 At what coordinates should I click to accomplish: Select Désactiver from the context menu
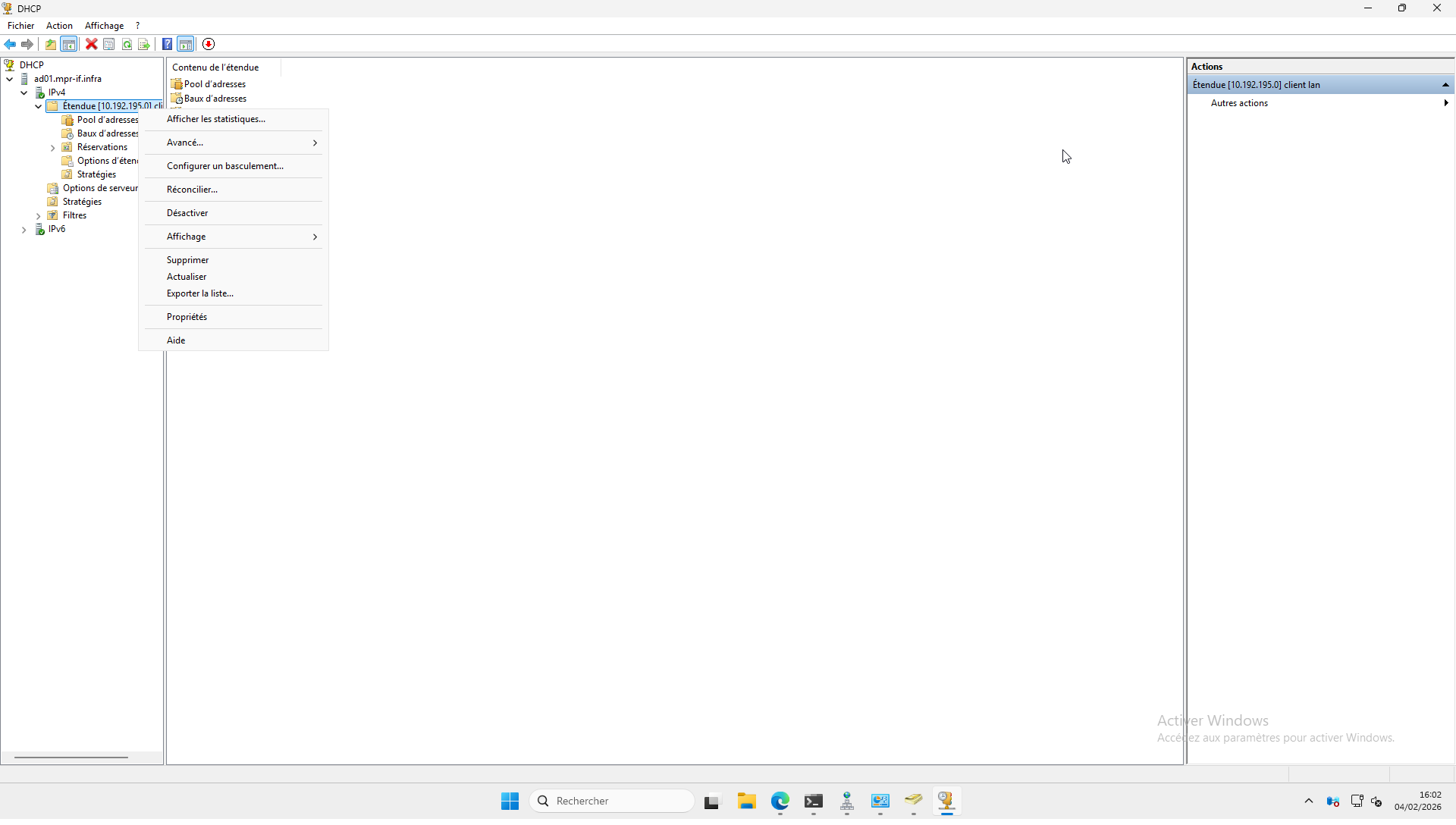pyautogui.click(x=187, y=213)
